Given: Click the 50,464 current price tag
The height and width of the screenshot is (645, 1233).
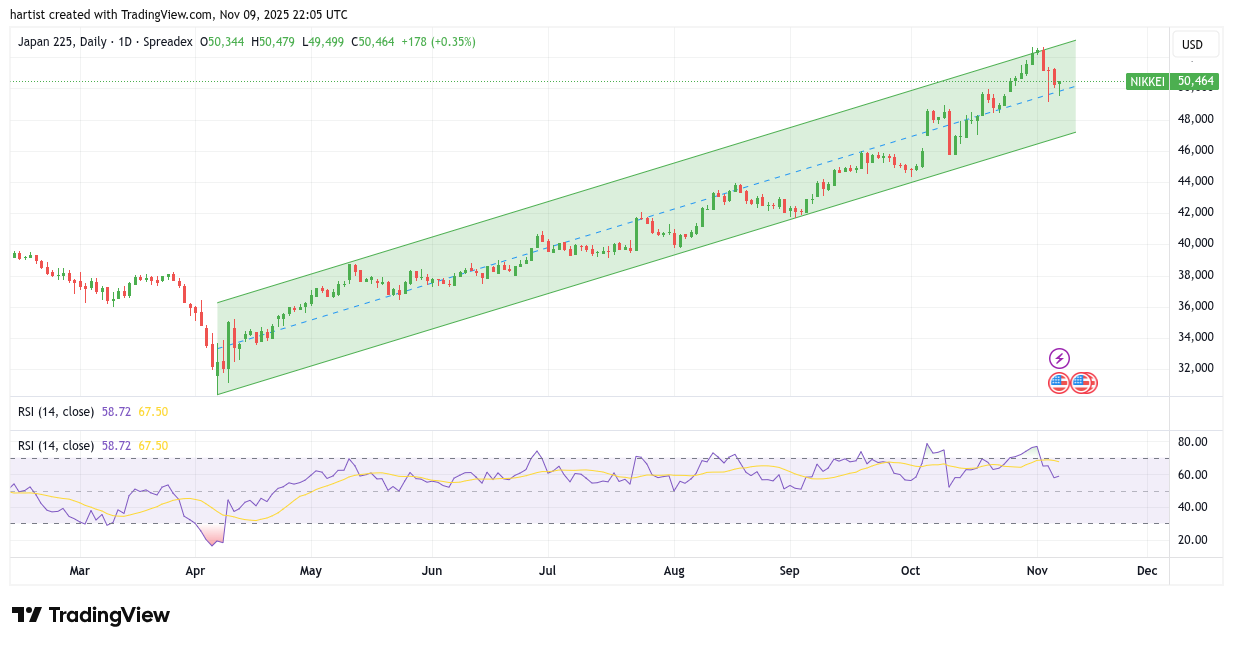Looking at the screenshot, I should 1195,81.
